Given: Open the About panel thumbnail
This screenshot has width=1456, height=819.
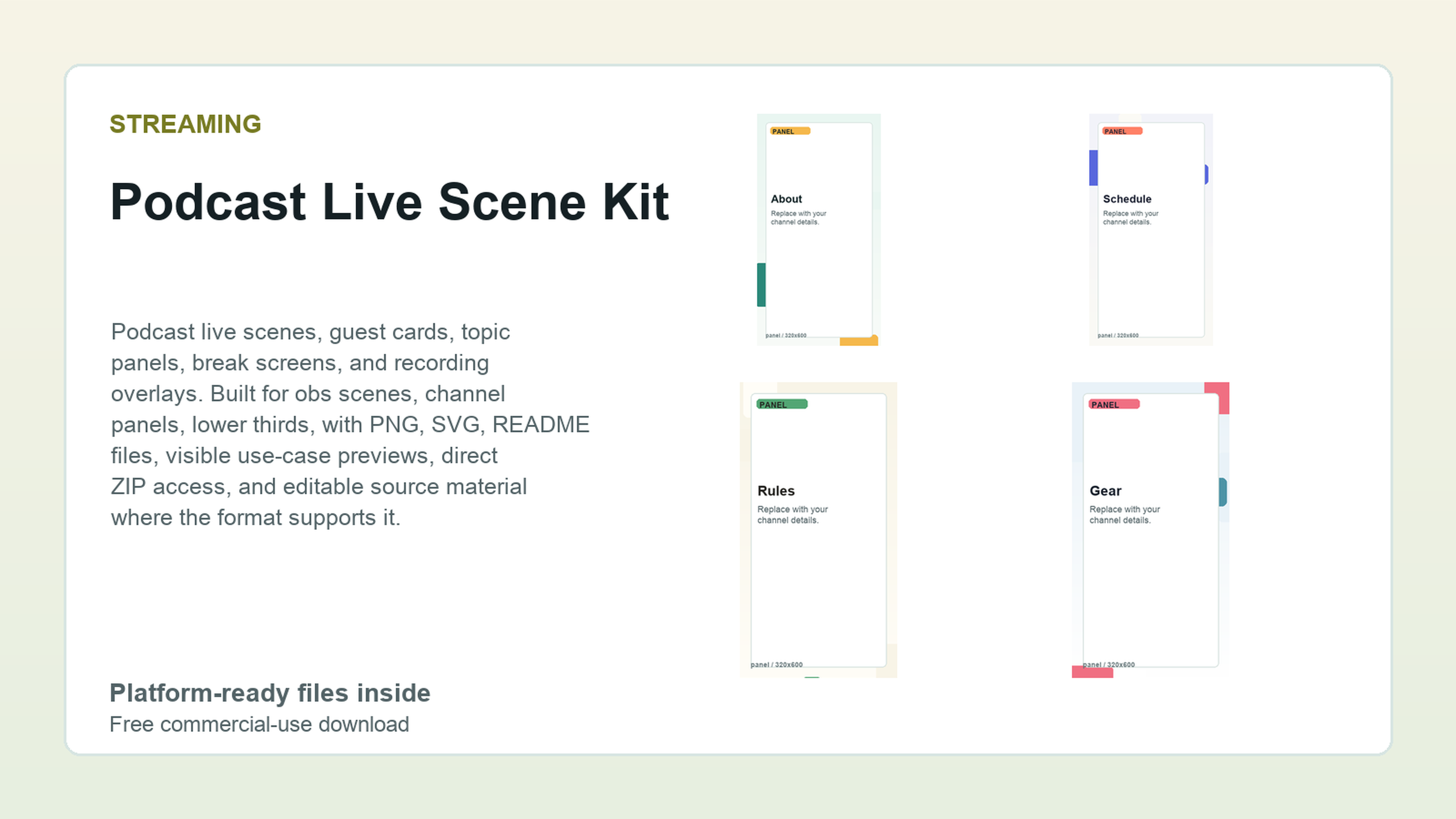Looking at the screenshot, I should 819,229.
